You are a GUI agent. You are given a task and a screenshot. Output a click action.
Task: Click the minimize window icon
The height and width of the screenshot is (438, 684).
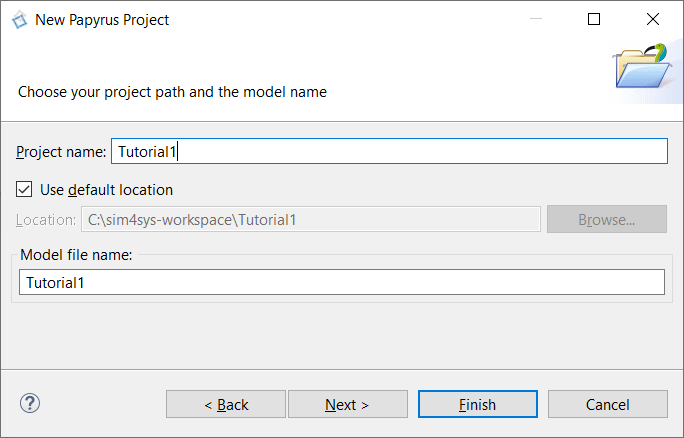(536, 19)
